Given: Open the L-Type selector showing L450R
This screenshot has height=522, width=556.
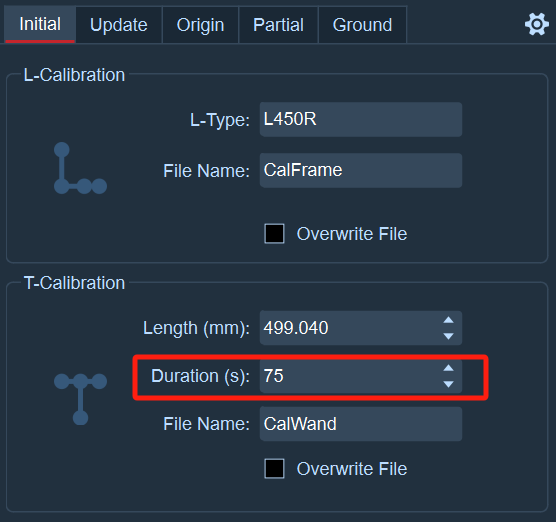Looking at the screenshot, I should point(361,119).
